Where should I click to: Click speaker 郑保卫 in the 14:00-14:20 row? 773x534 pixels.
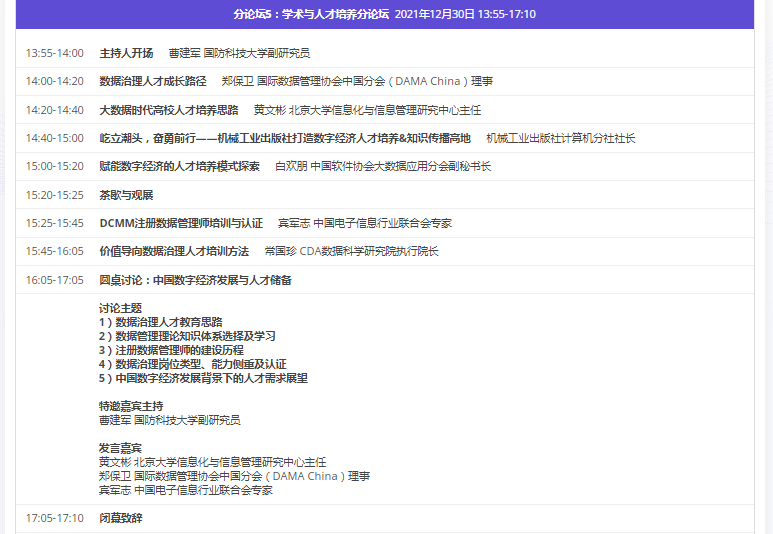point(236,81)
